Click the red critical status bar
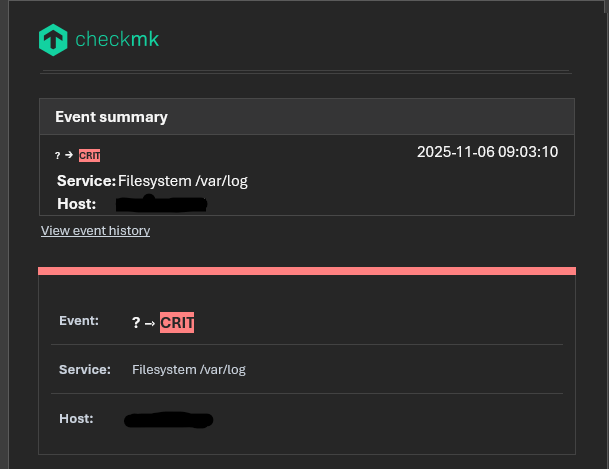Screen dimensions: 609x469 (x=307, y=270)
